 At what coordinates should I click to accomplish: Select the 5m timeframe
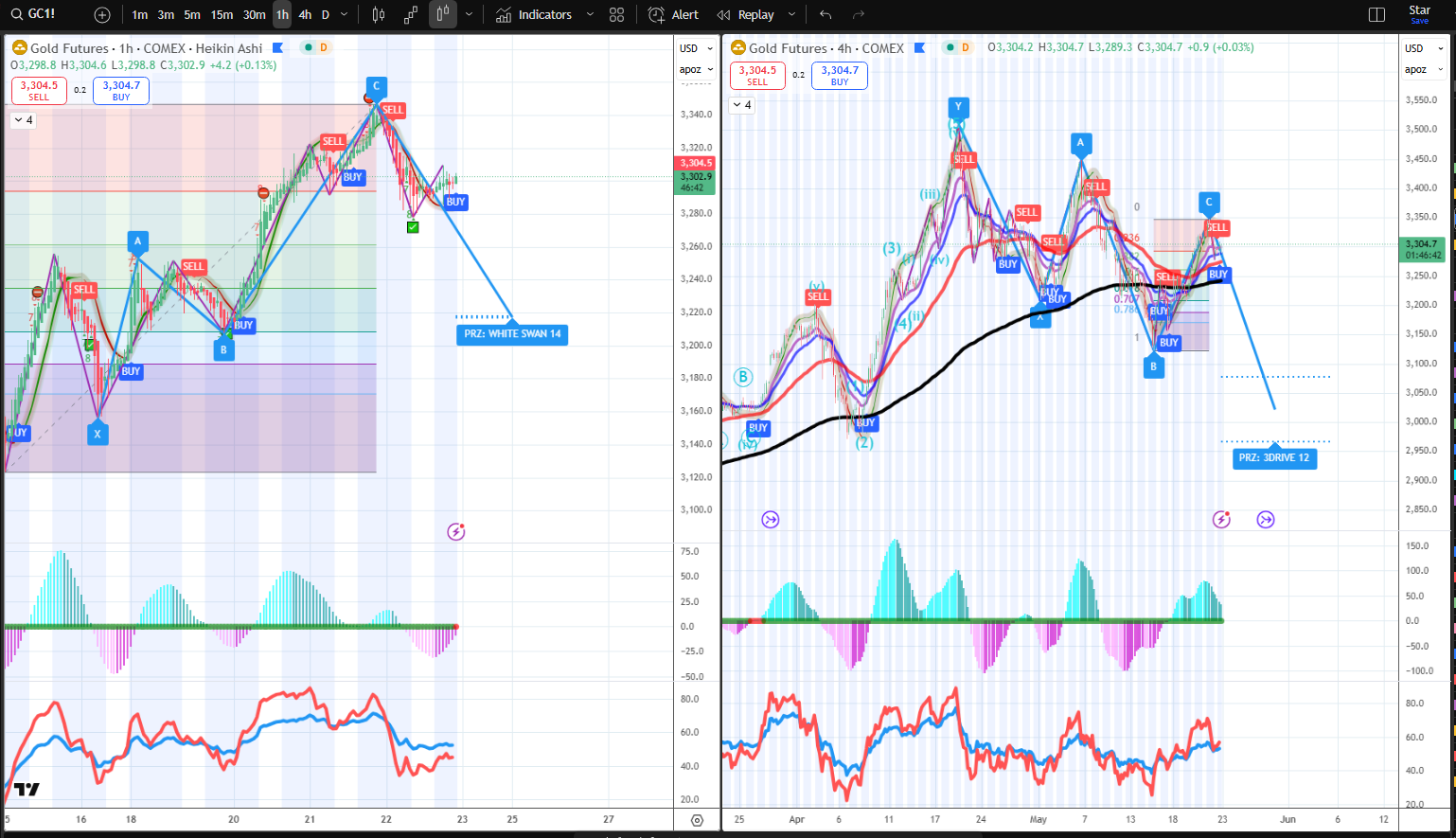point(192,15)
